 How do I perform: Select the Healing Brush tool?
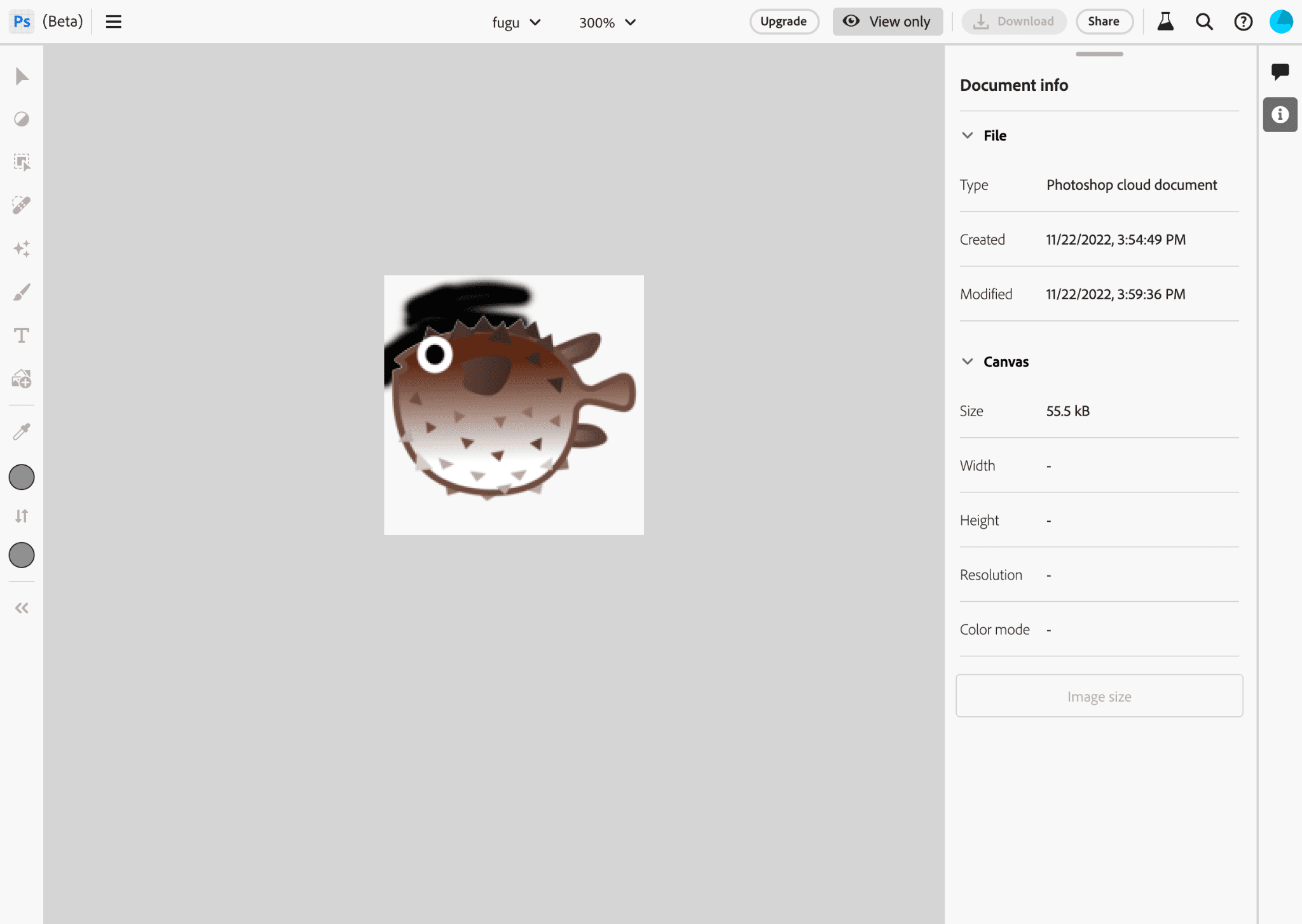pos(21,205)
